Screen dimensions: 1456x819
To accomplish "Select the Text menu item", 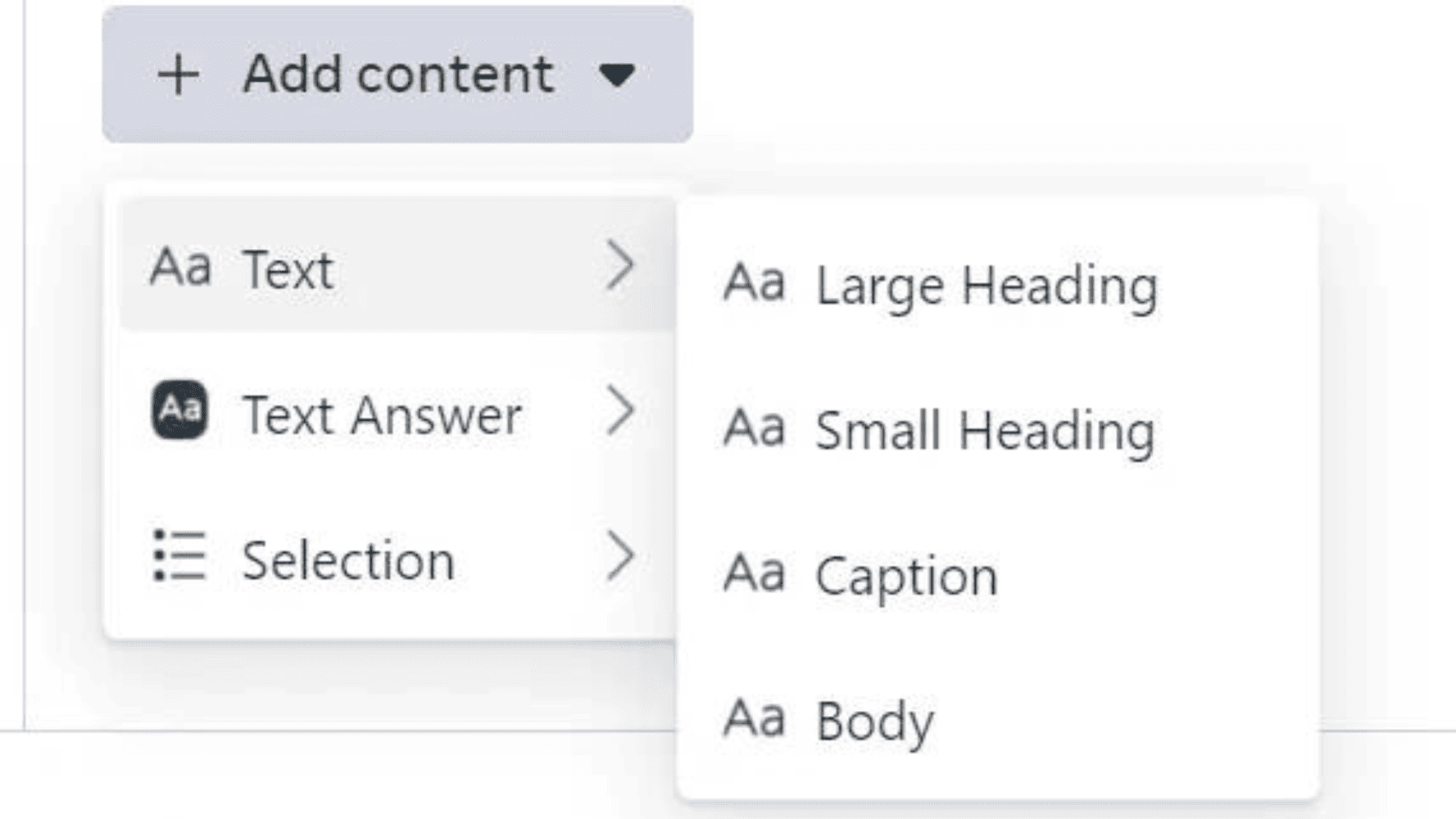I will (x=397, y=265).
